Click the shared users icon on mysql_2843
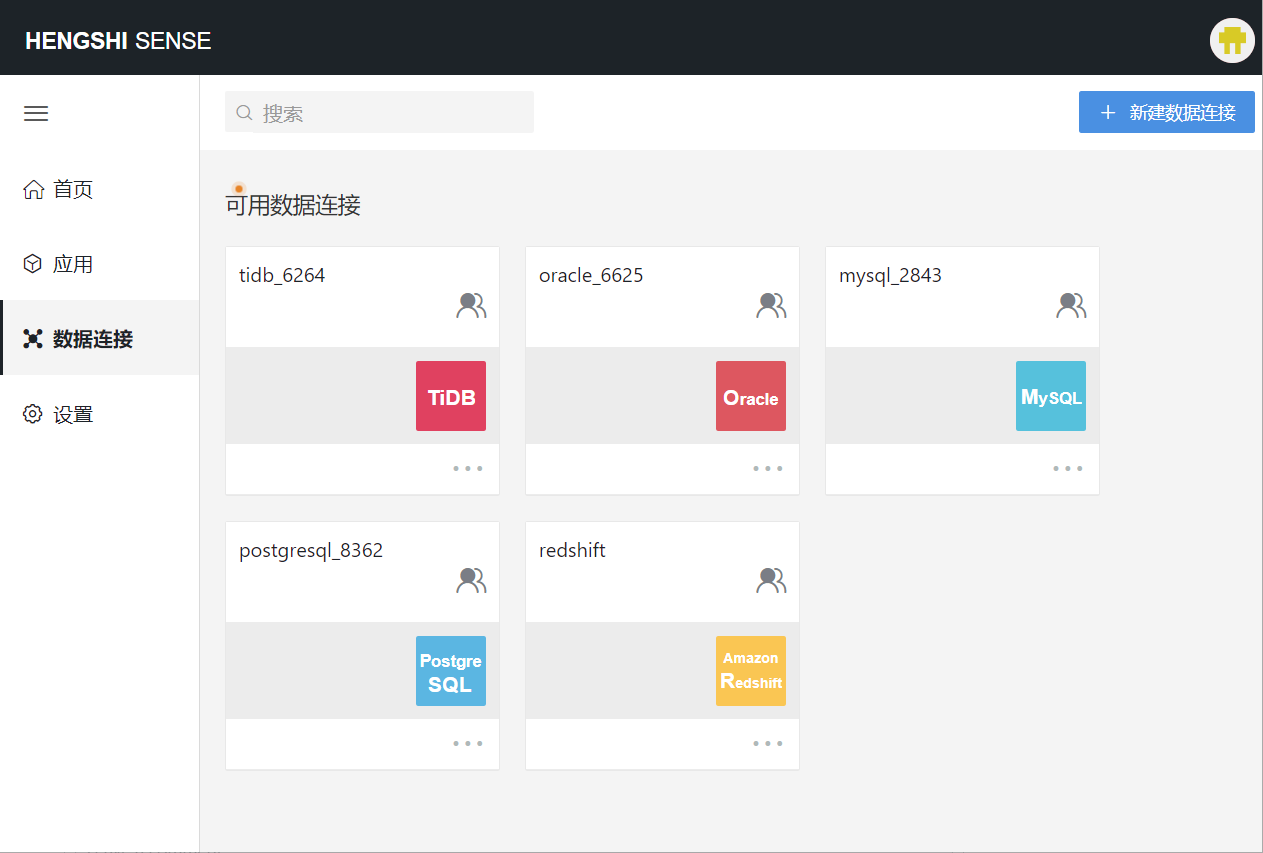This screenshot has width=1263, height=853. (1071, 305)
